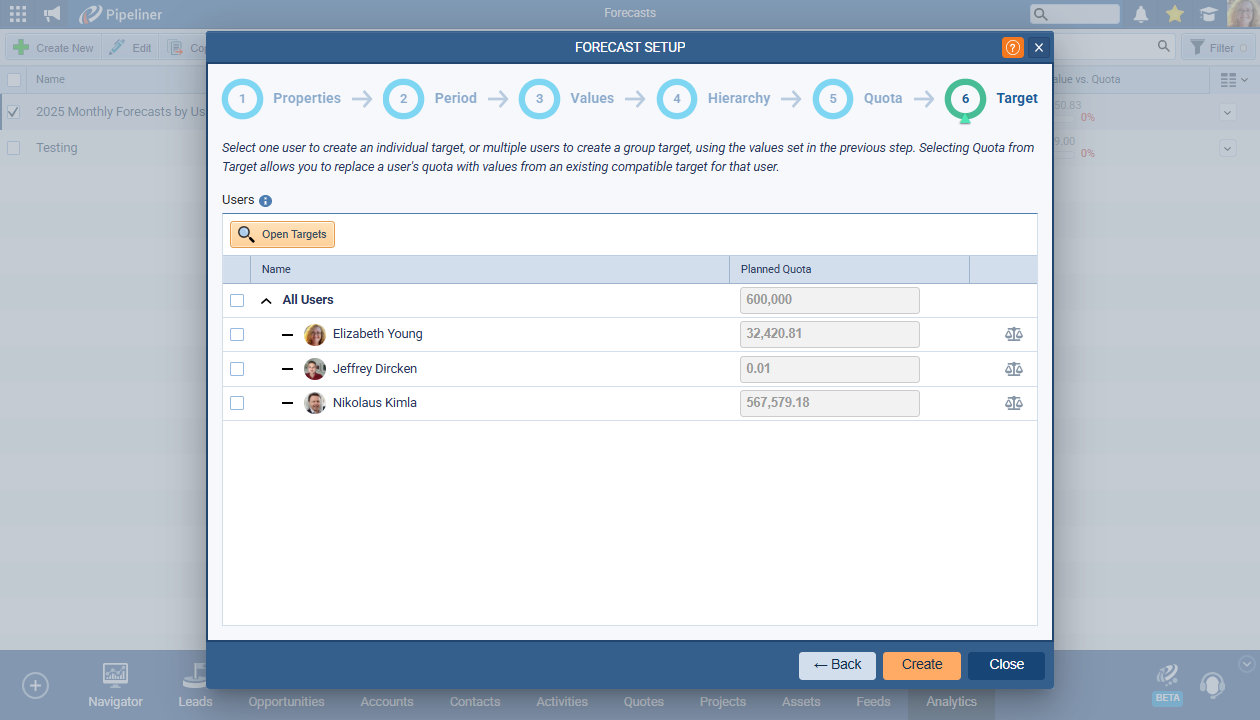Screen dimensions: 1260x720
Task: Click the Create button
Action: (x=921, y=665)
